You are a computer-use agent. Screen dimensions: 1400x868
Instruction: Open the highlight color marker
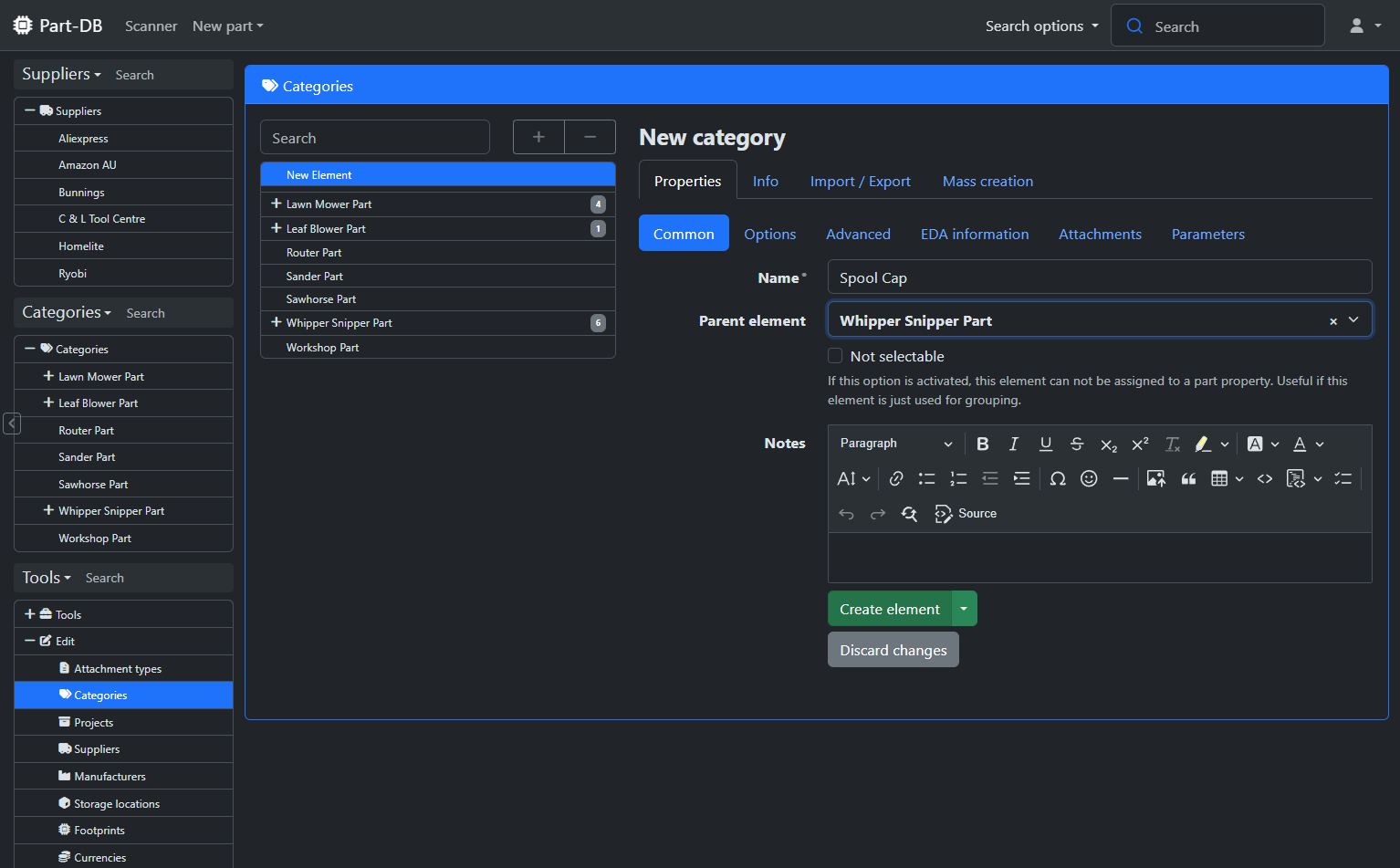tap(1203, 444)
